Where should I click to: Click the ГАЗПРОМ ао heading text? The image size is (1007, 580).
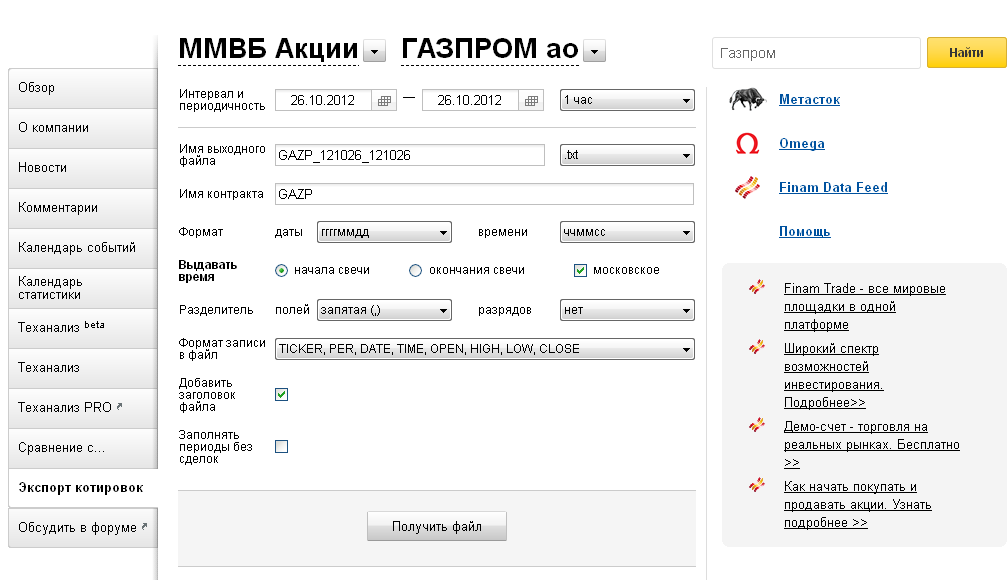(x=490, y=49)
